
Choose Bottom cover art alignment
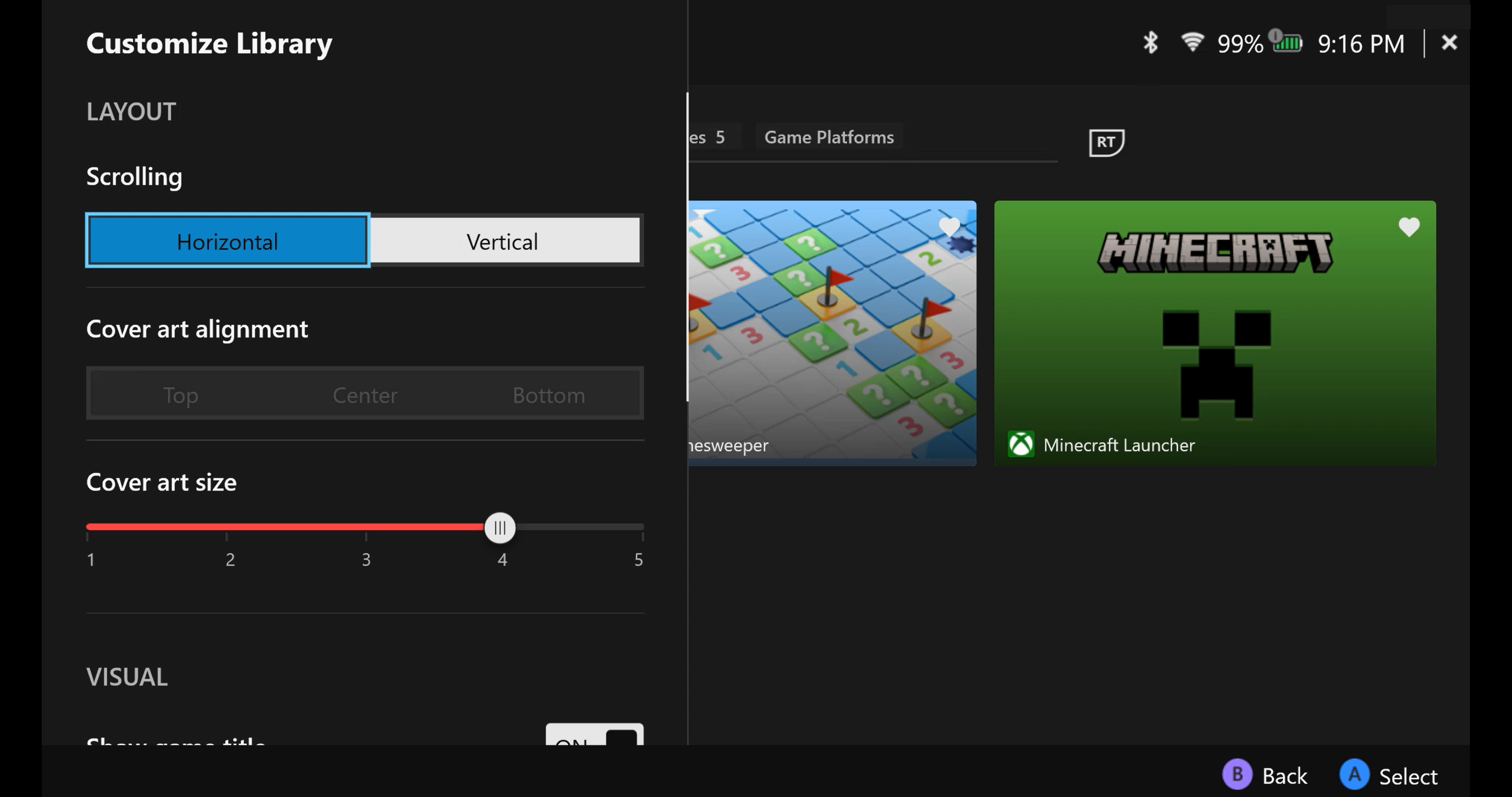point(548,395)
